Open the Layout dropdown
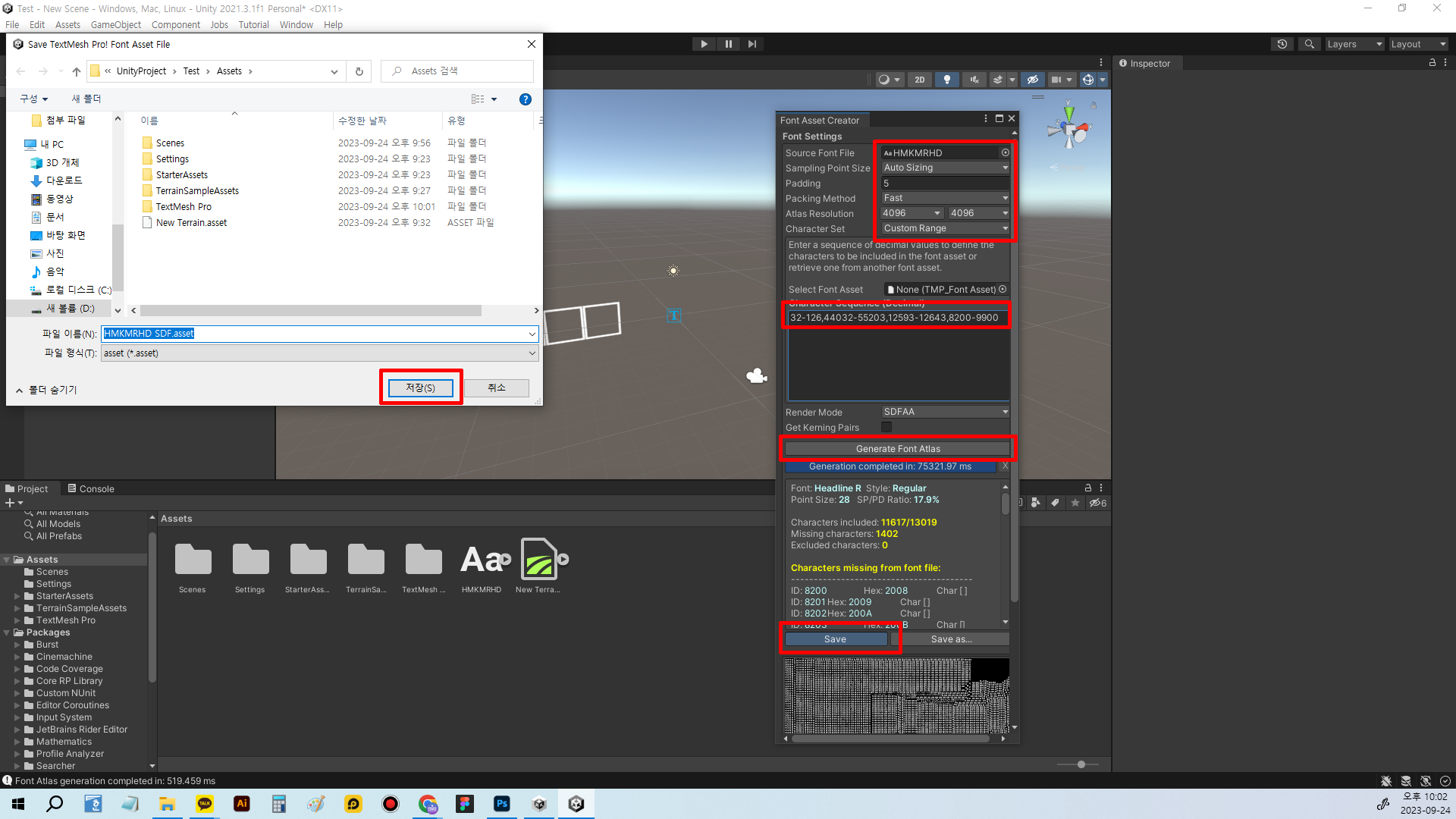 (x=1418, y=44)
